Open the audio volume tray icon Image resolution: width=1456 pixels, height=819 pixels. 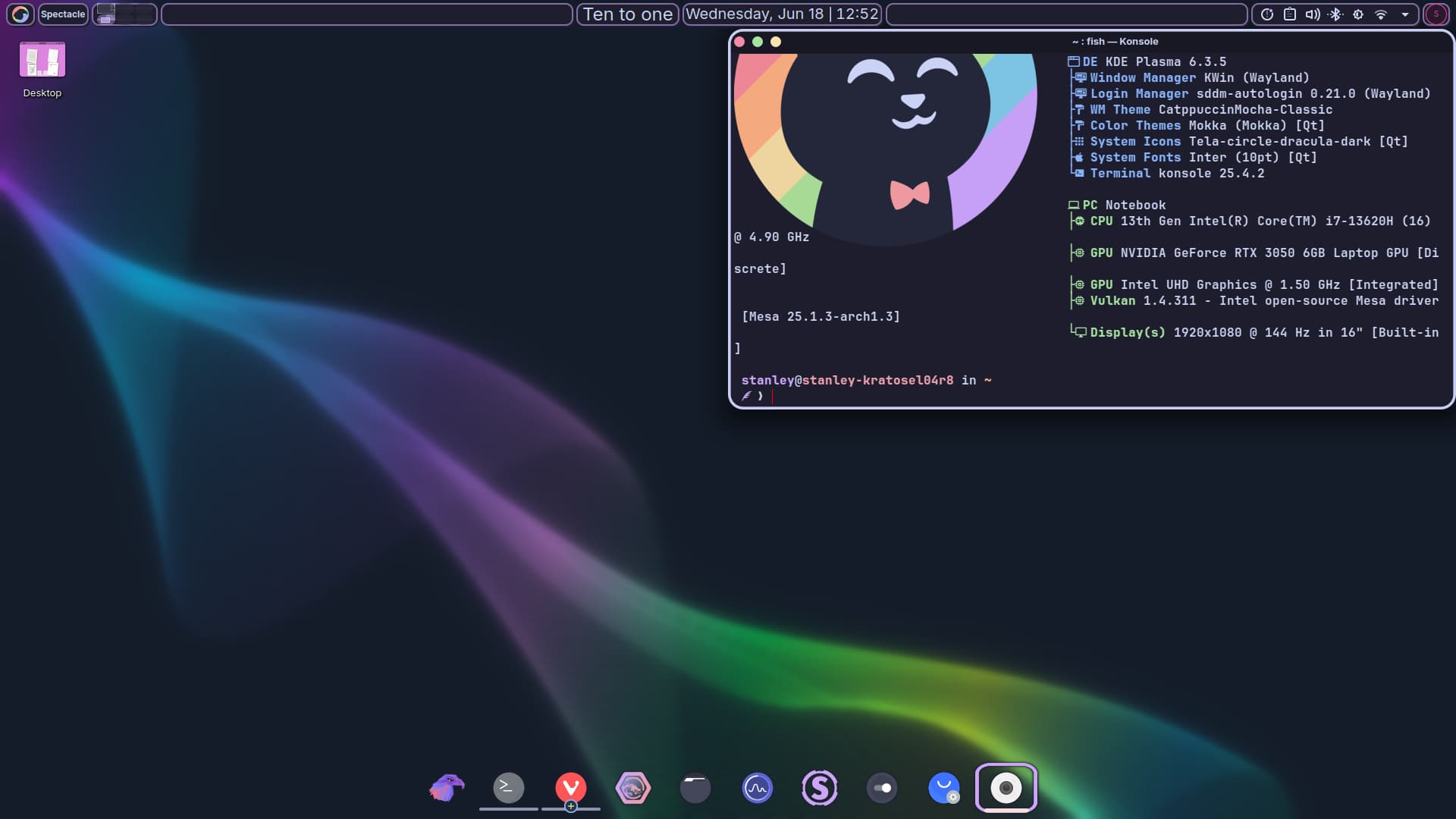[1313, 14]
